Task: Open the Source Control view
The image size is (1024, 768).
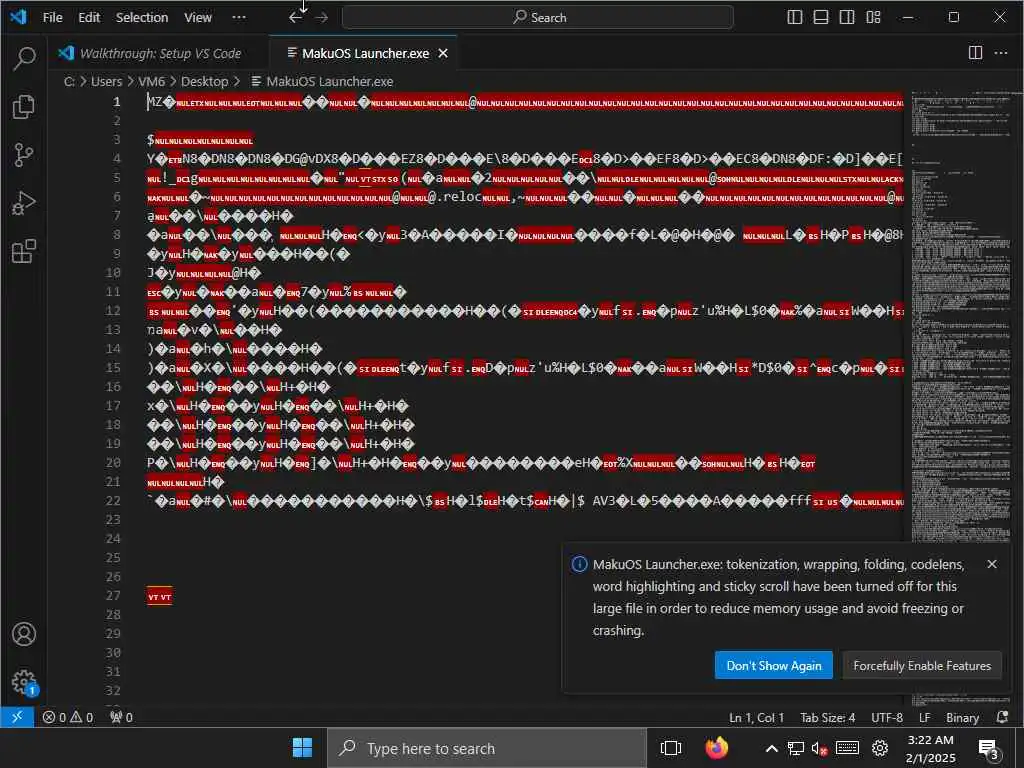Action: [24, 155]
